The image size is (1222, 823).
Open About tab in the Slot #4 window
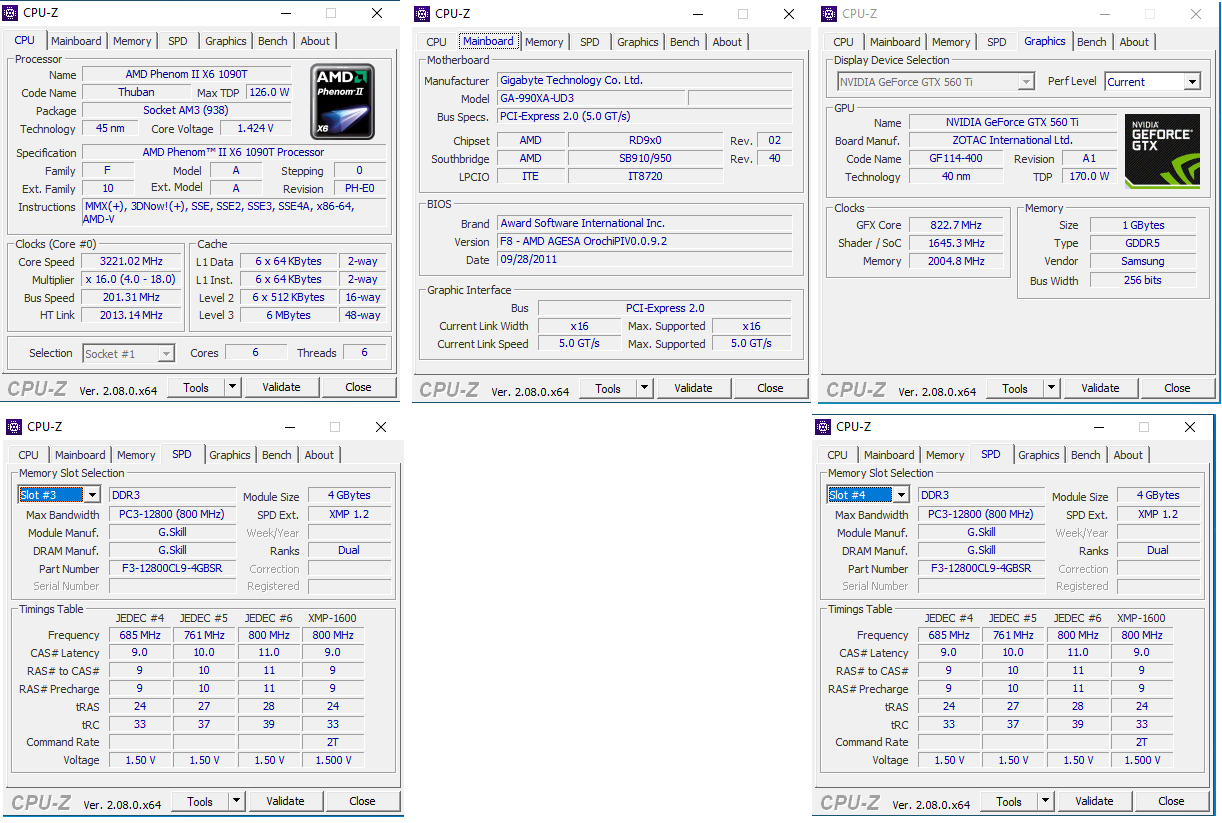tap(1128, 455)
